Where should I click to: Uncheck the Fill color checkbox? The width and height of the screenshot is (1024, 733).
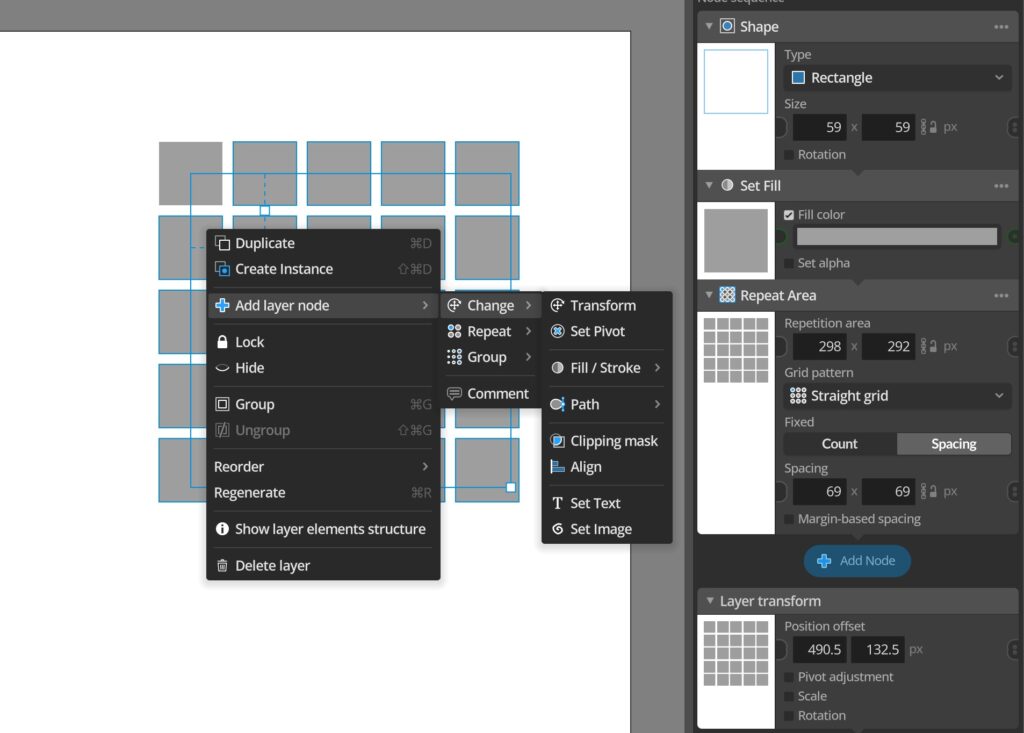pos(790,215)
